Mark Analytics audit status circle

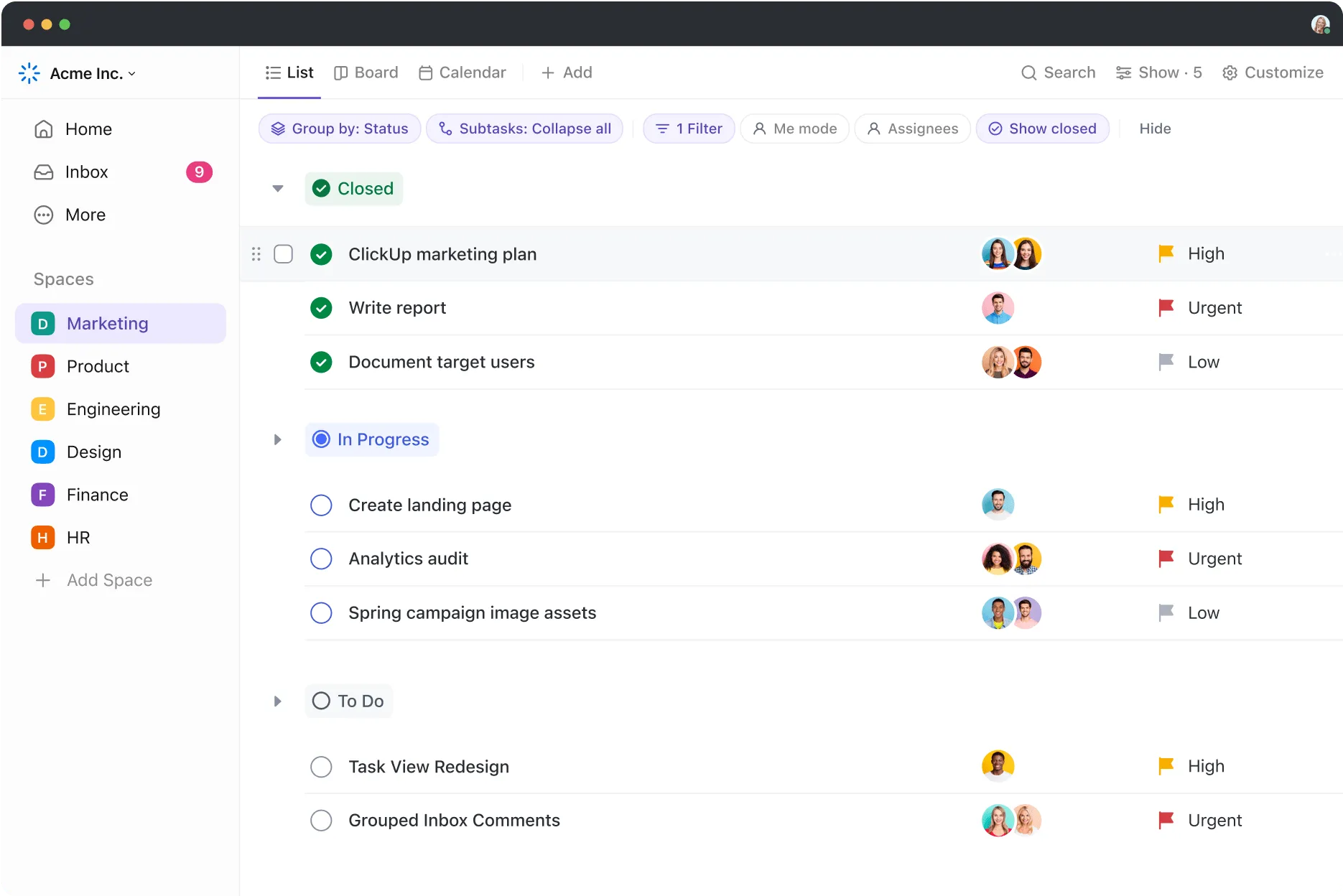click(321, 559)
